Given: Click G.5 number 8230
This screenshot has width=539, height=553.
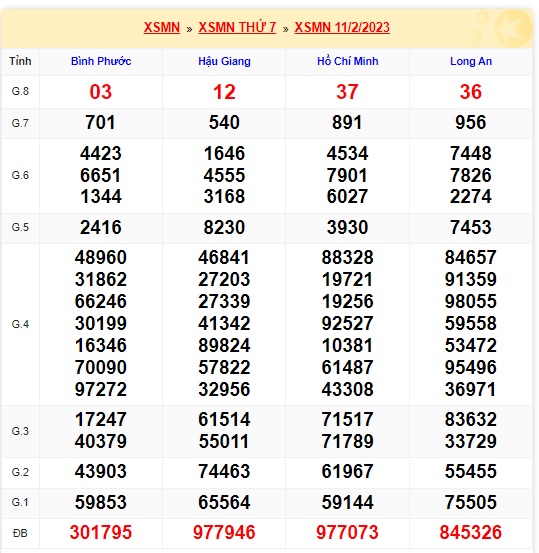Looking at the screenshot, I should click(x=224, y=227).
